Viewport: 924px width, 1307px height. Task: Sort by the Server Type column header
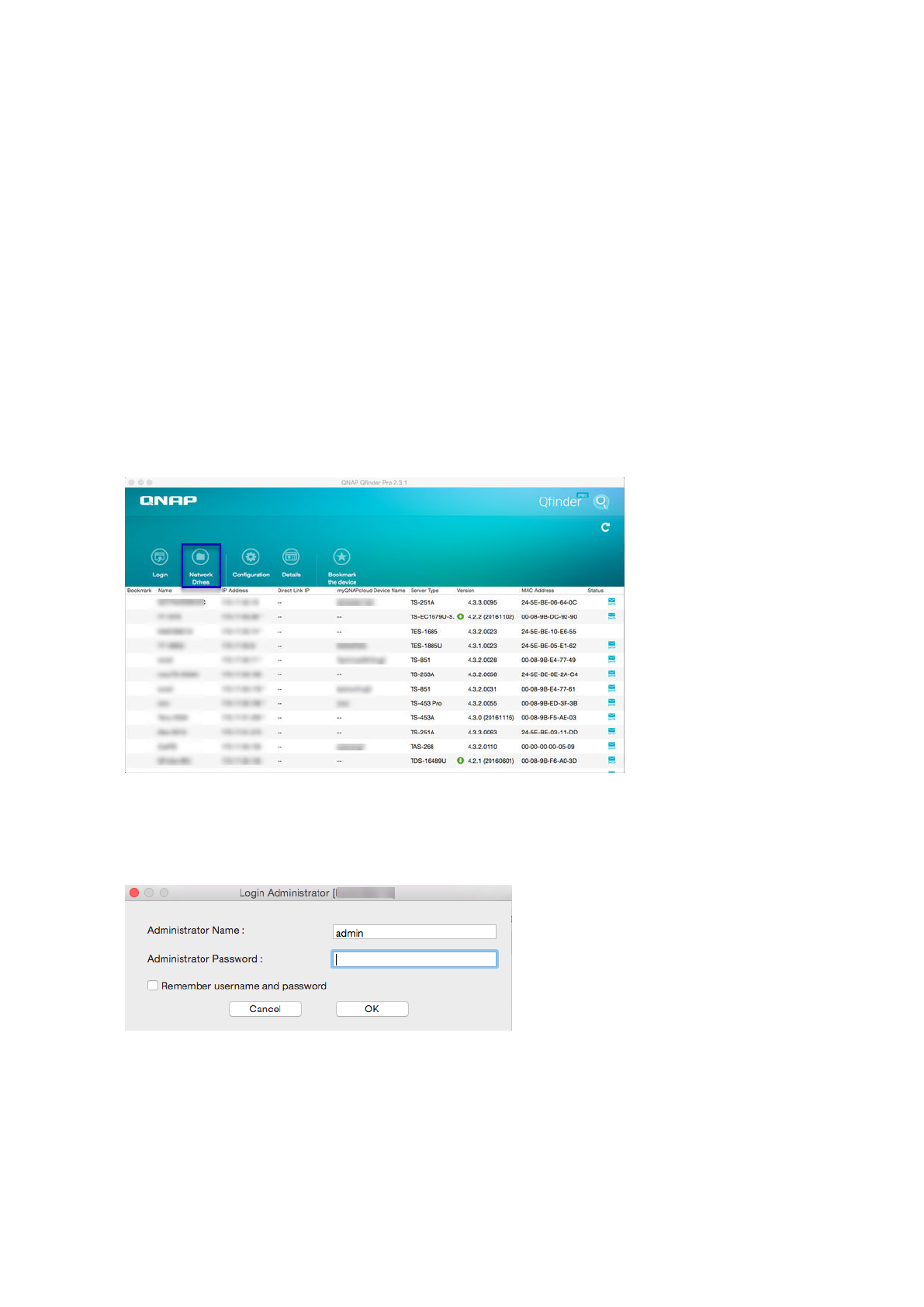pyautogui.click(x=424, y=591)
